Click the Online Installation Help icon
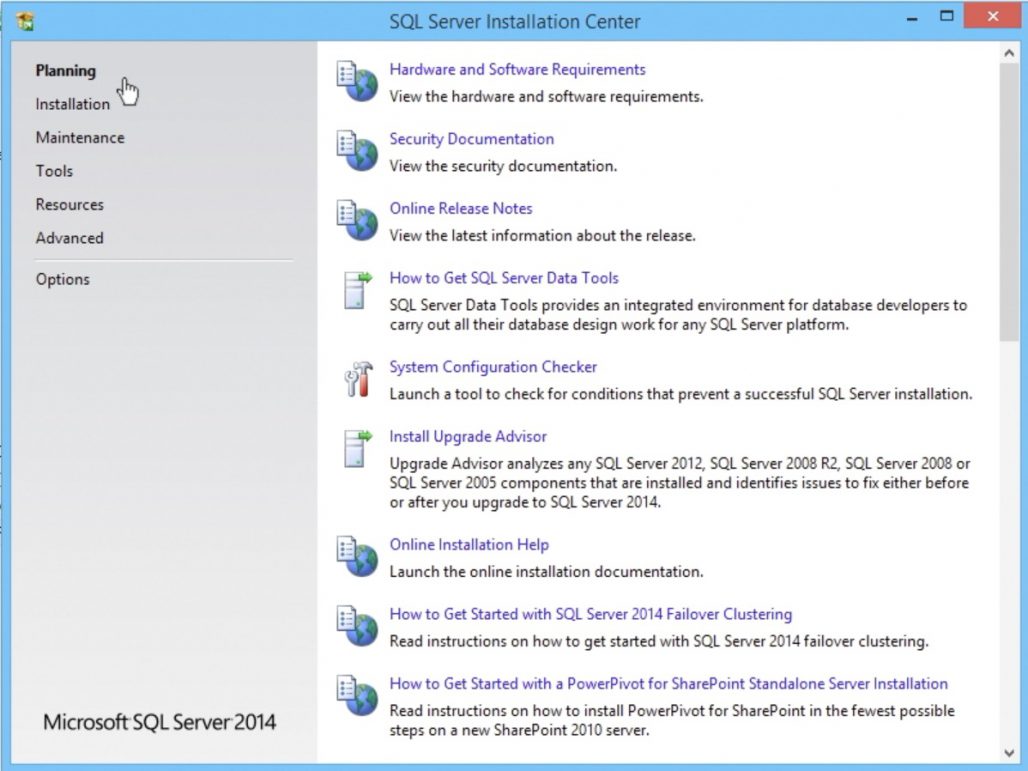Screen dimensions: 1028x771 357,556
